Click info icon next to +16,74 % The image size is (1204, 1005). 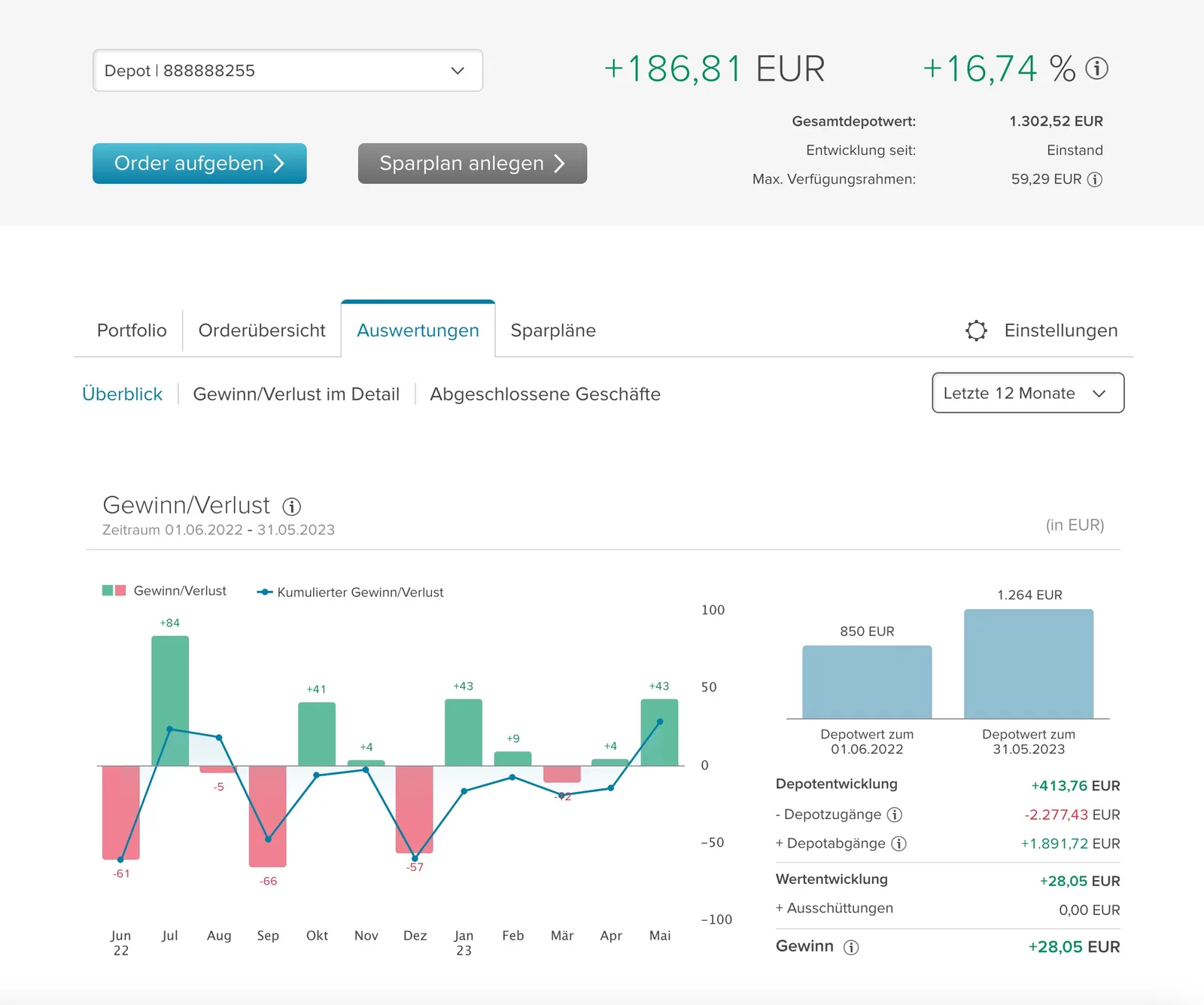tap(1097, 69)
